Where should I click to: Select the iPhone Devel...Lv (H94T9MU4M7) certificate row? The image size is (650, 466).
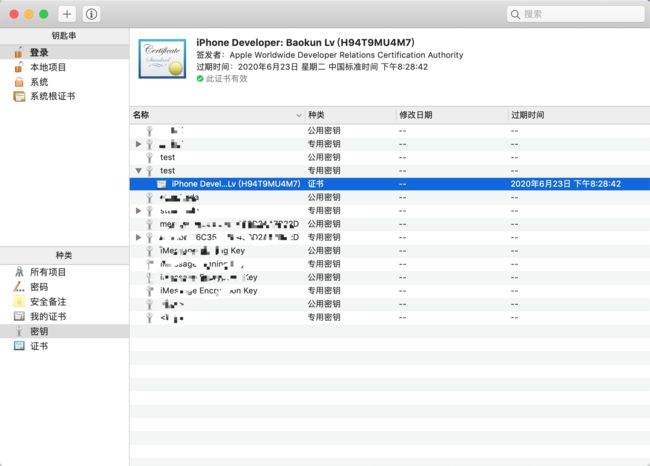390,184
